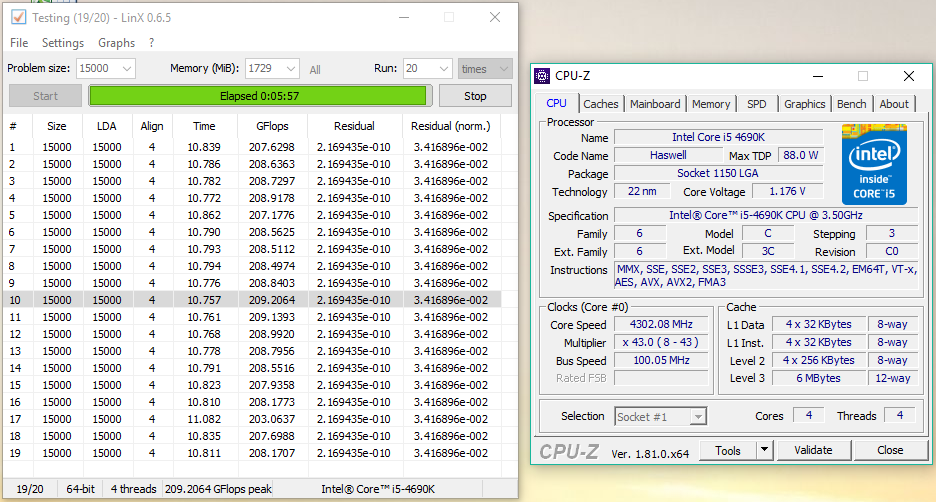Click the Validate button
This screenshot has height=502, width=936.
click(813, 450)
